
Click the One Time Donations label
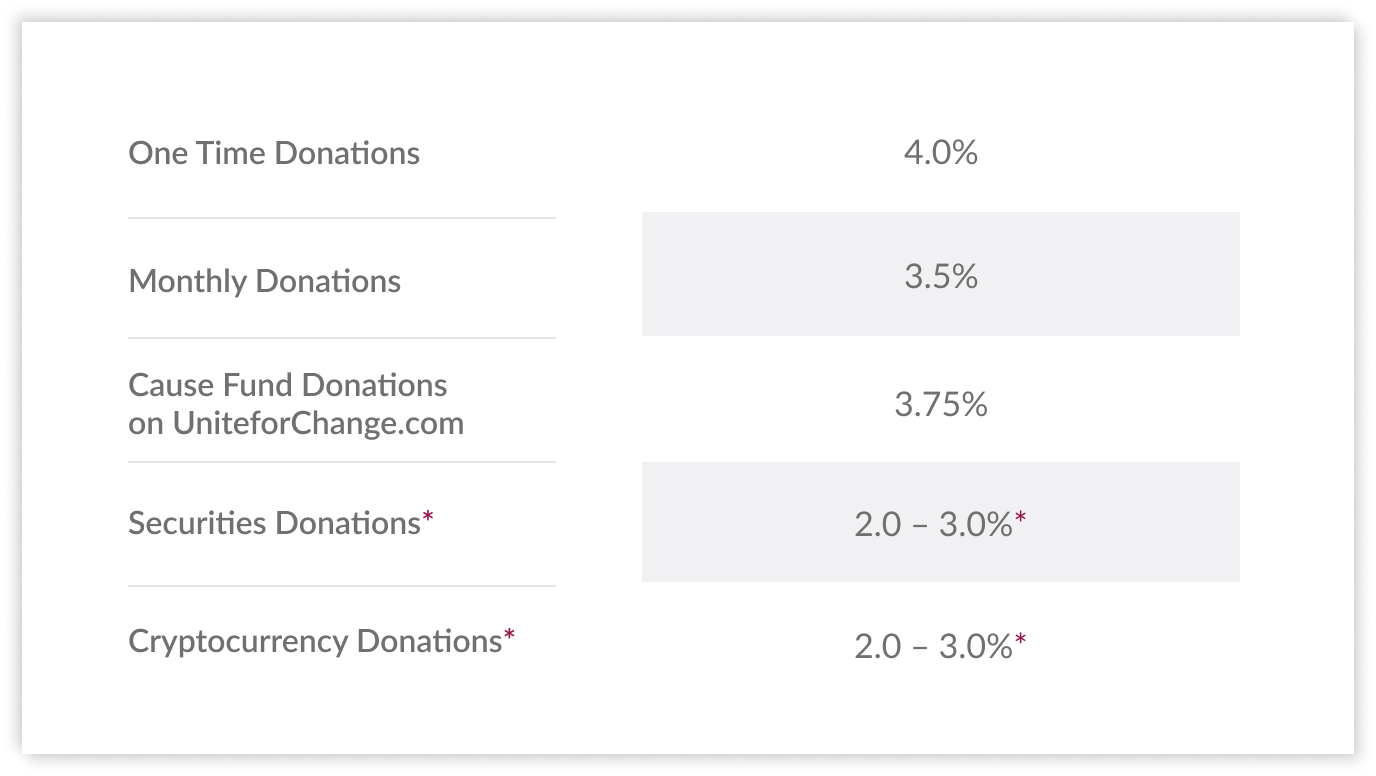pyautogui.click(x=274, y=153)
